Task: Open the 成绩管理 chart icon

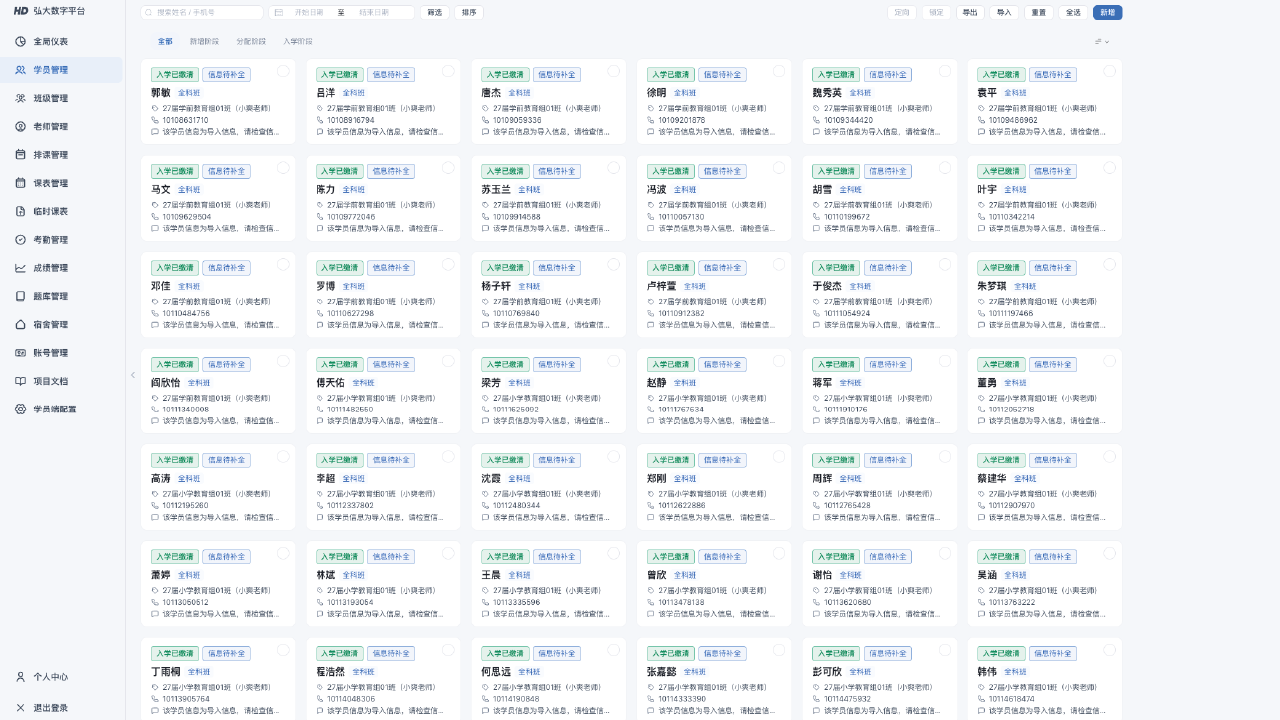Action: [20, 268]
